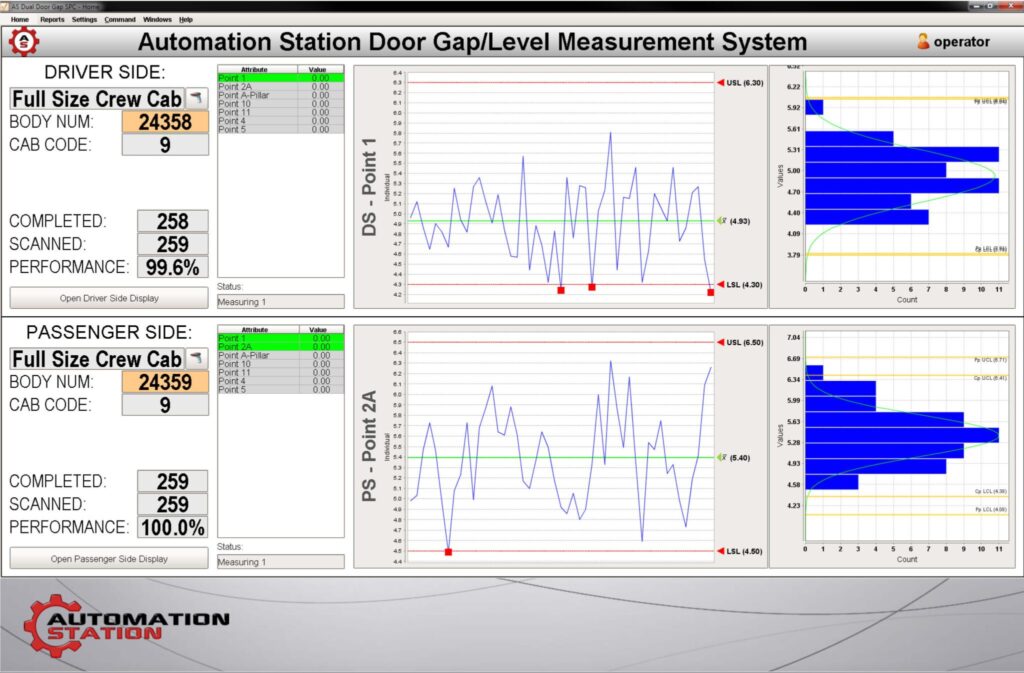Click the passenger side scanner gun icon

tap(196, 358)
